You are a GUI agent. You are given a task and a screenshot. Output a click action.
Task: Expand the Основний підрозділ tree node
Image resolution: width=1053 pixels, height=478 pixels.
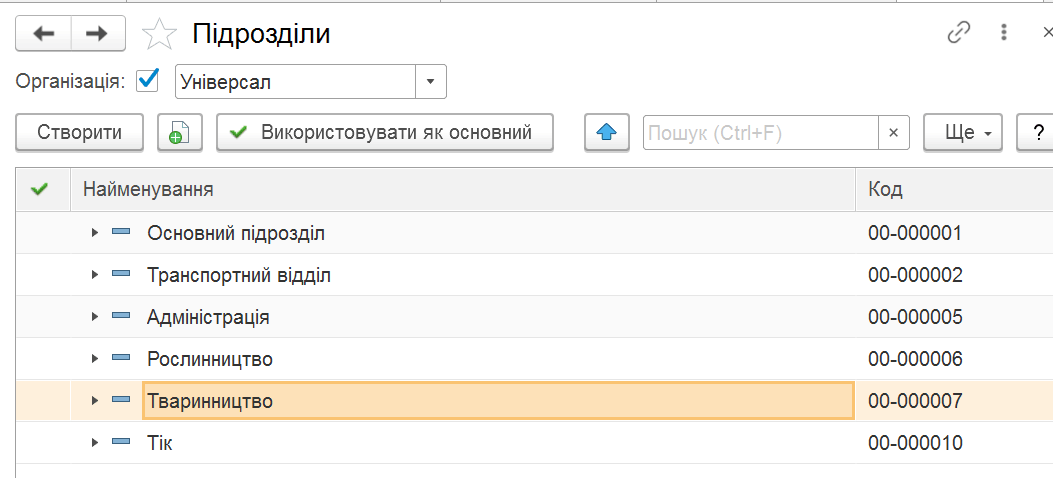[95, 232]
